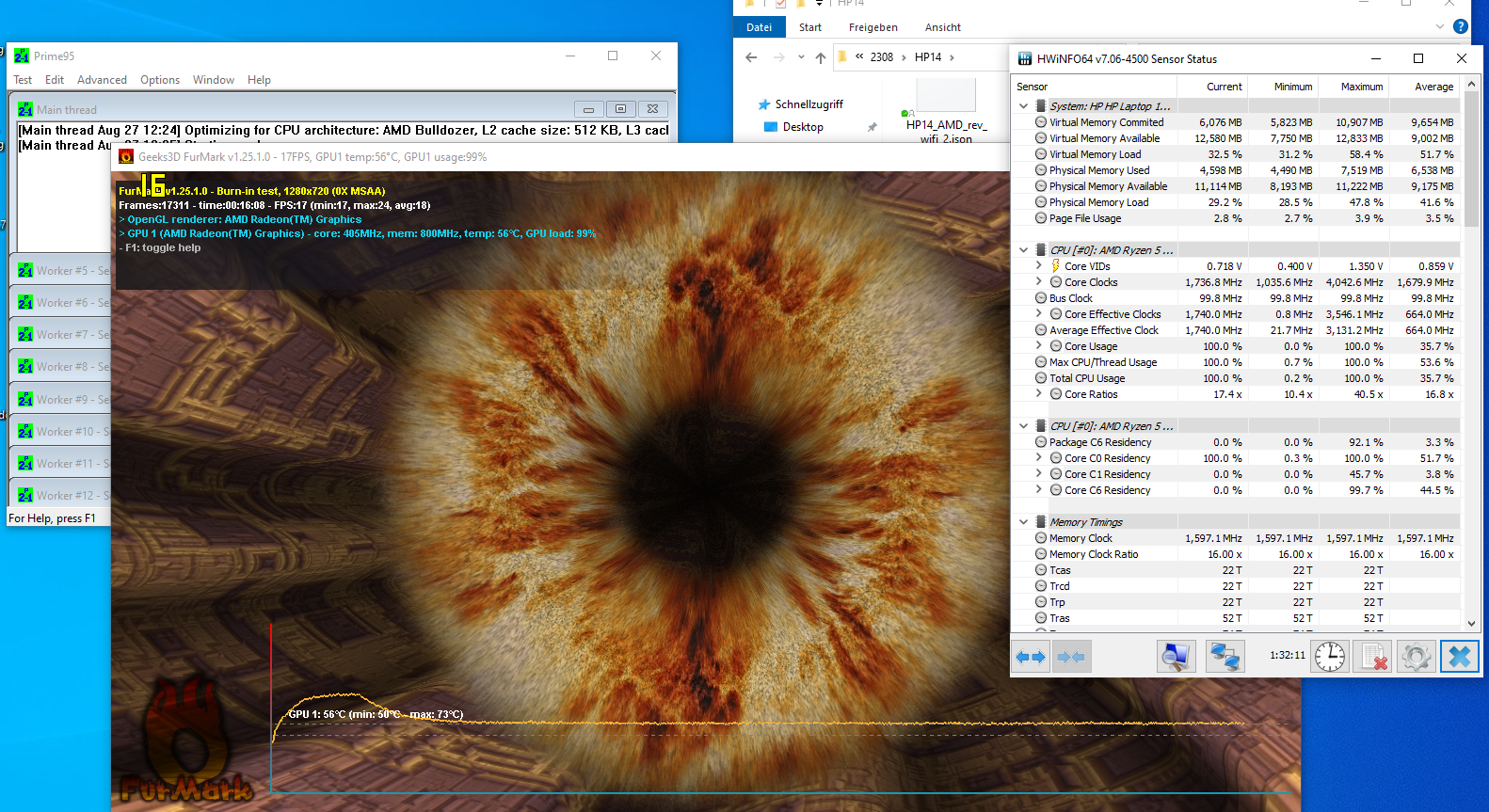Go up one folder in File Explorer
Screen dimensions: 1489x812
(x=821, y=57)
